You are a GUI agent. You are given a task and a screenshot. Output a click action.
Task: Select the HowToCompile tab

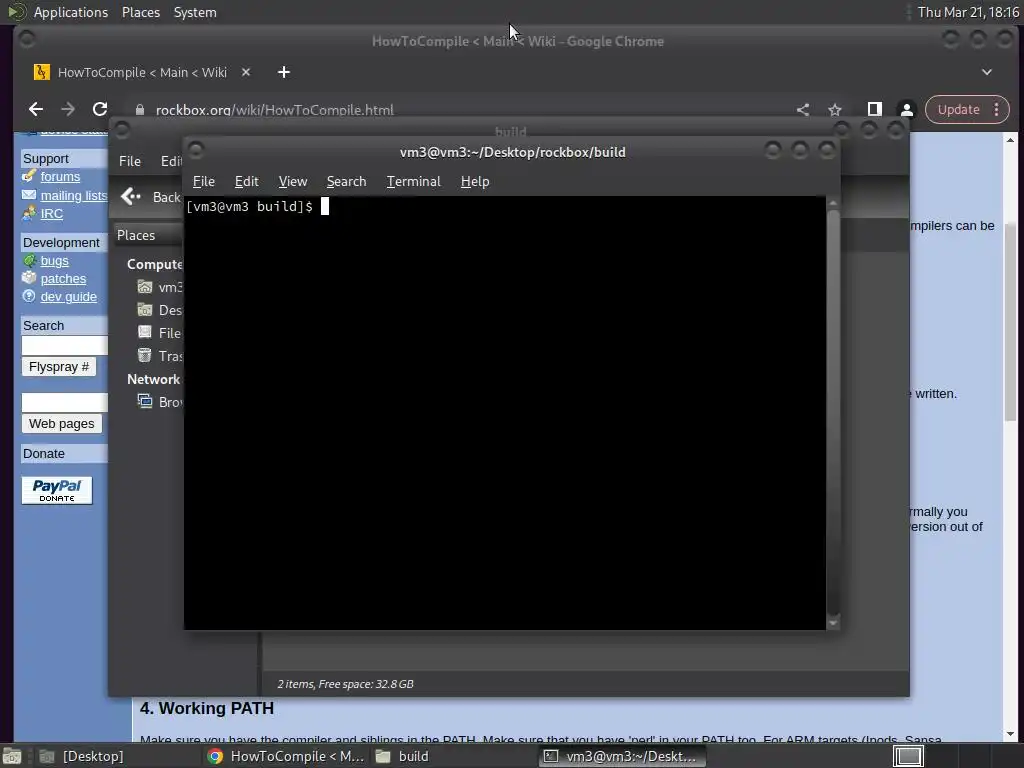coord(142,72)
